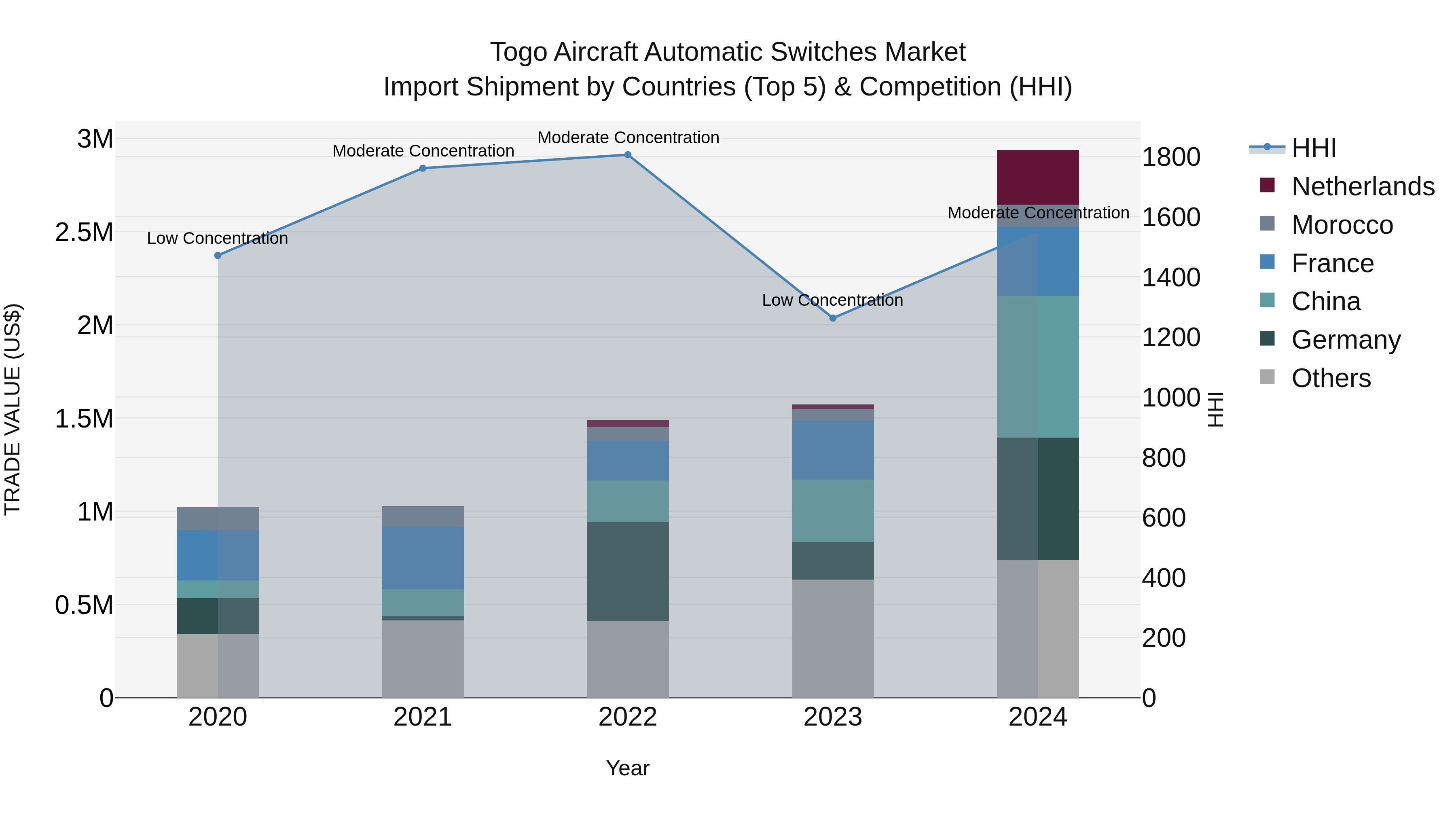Click the Germany dark green legend swatch
1456x819 pixels.
coord(1267,339)
